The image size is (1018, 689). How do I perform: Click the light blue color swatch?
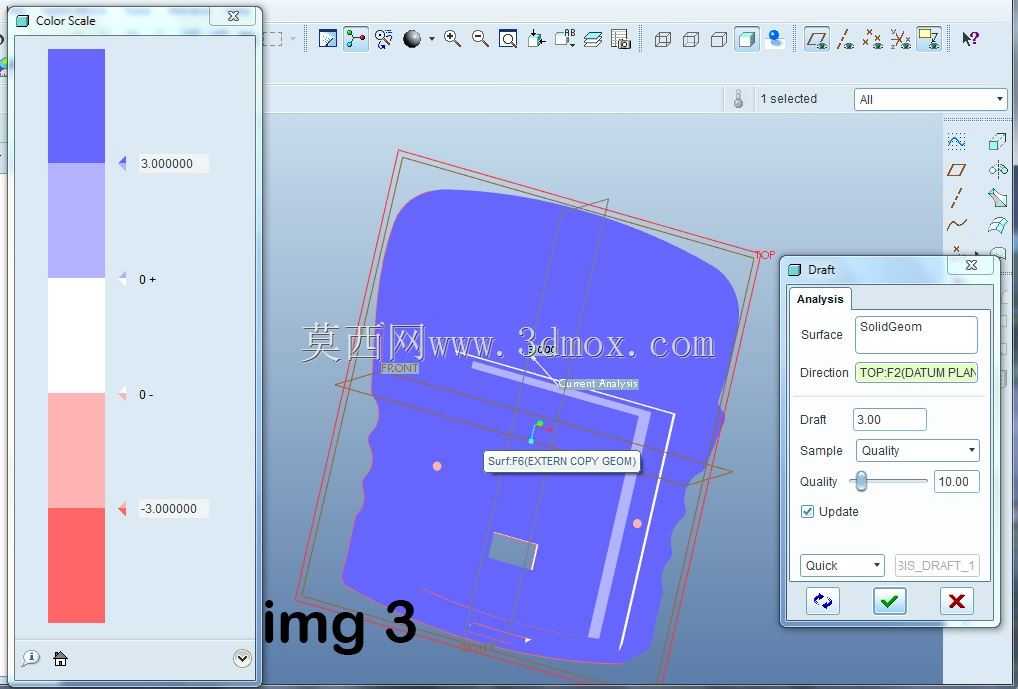tap(76, 220)
